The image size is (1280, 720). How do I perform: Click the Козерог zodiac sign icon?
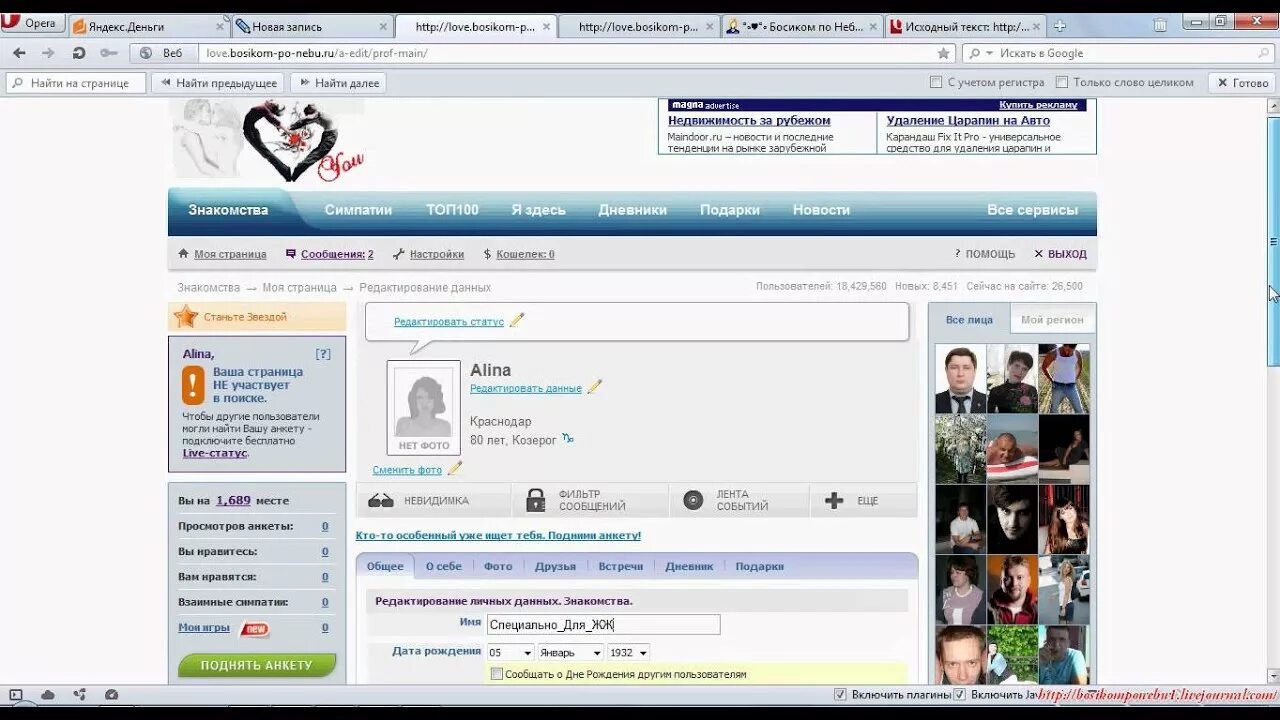568,439
